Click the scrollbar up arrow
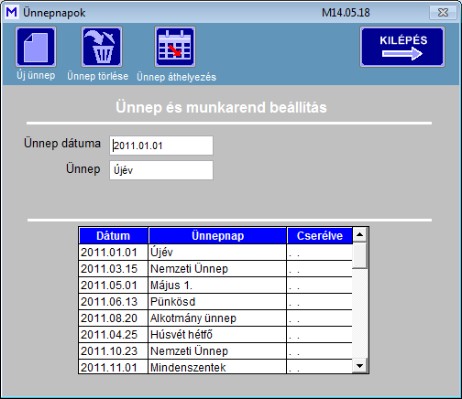 pyautogui.click(x=360, y=235)
